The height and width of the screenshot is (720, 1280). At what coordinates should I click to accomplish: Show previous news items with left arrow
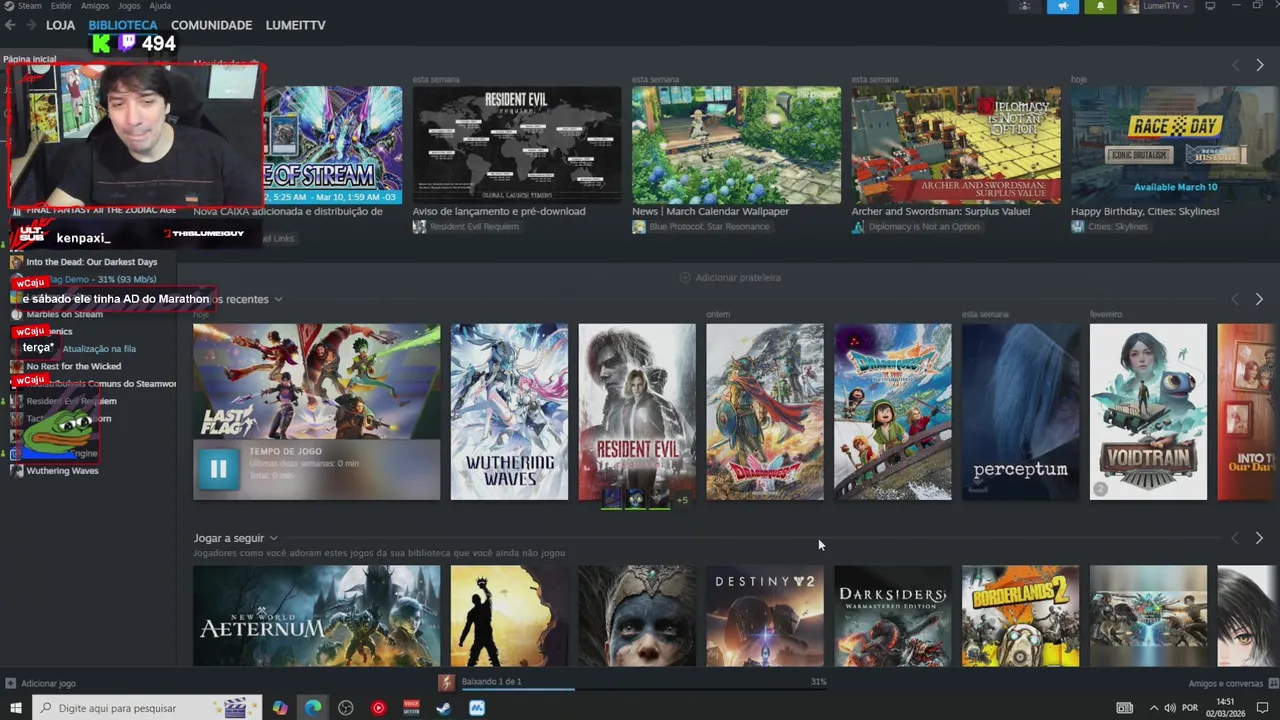tap(1235, 65)
